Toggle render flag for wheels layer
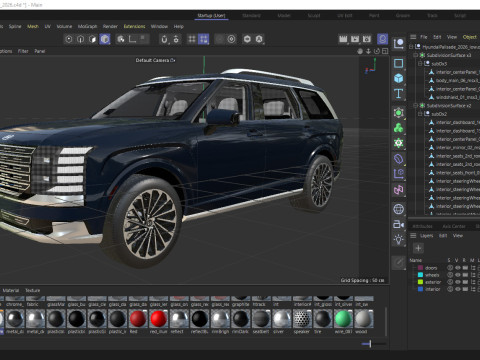Image resolution: width=480 pixels, height=360 pixels. [465, 275]
